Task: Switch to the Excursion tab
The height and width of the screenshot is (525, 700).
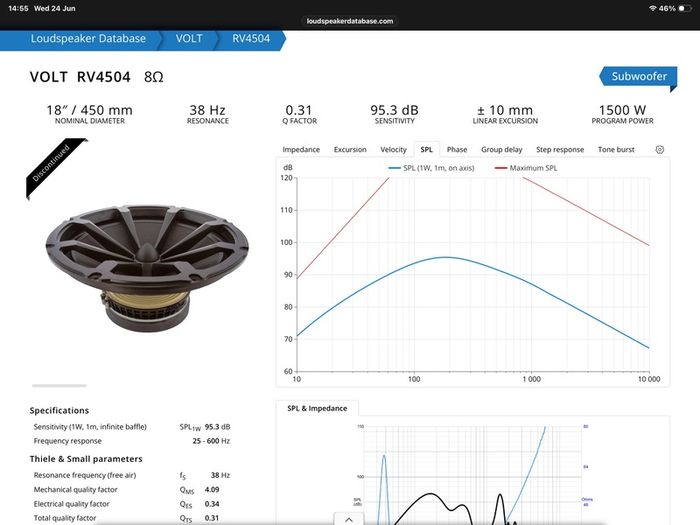Action: click(x=350, y=150)
